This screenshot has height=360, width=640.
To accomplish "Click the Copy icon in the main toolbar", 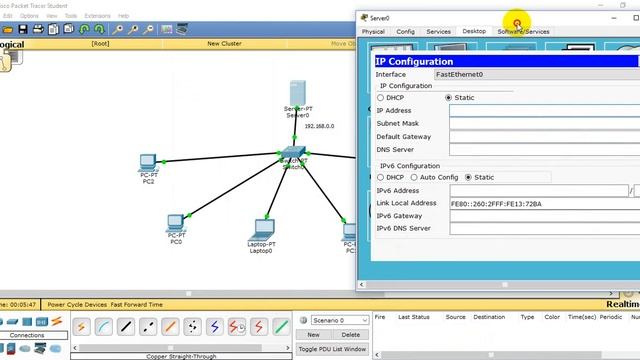I will tap(53, 29).
